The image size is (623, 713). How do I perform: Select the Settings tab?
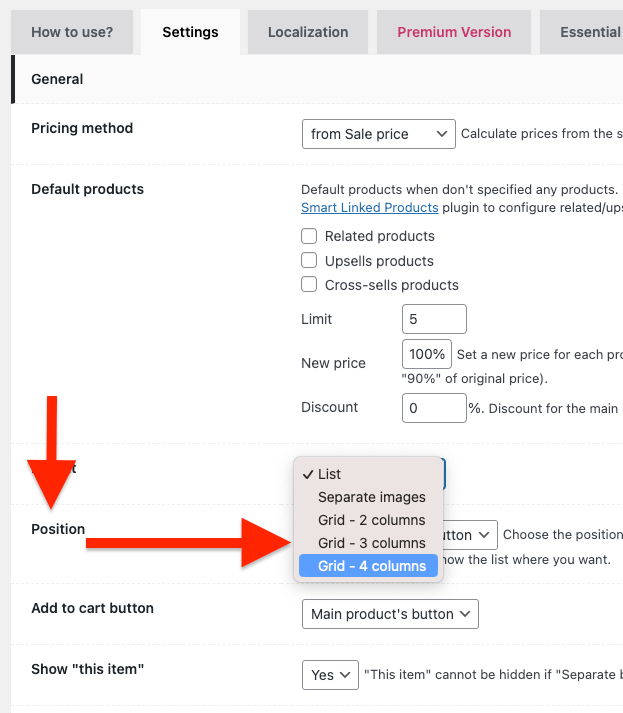coord(190,32)
